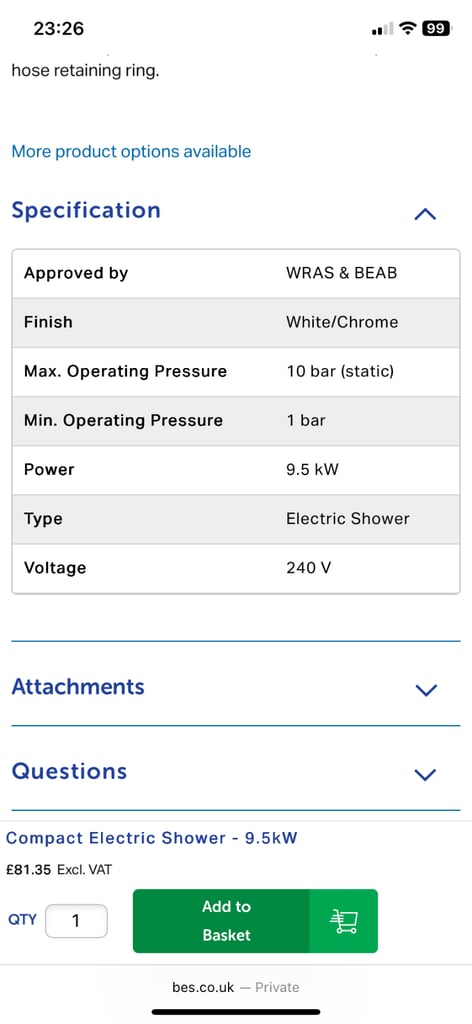Image resolution: width=472 pixels, height=1024 pixels.
Task: Tap the 23:26 clock in status bar
Action: 58,29
